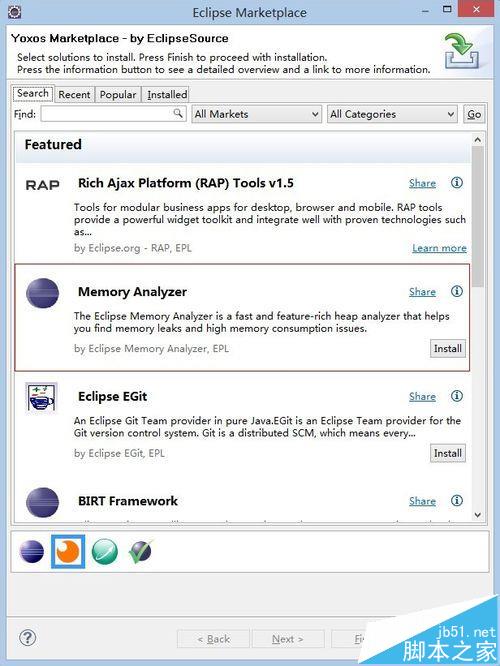
Task: Open the help question mark icon
Action: pyautogui.click(x=28, y=638)
